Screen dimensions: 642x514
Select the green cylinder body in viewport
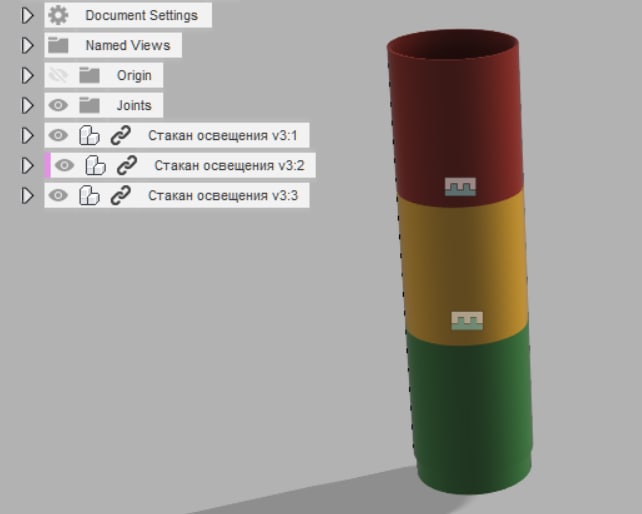coord(471,410)
